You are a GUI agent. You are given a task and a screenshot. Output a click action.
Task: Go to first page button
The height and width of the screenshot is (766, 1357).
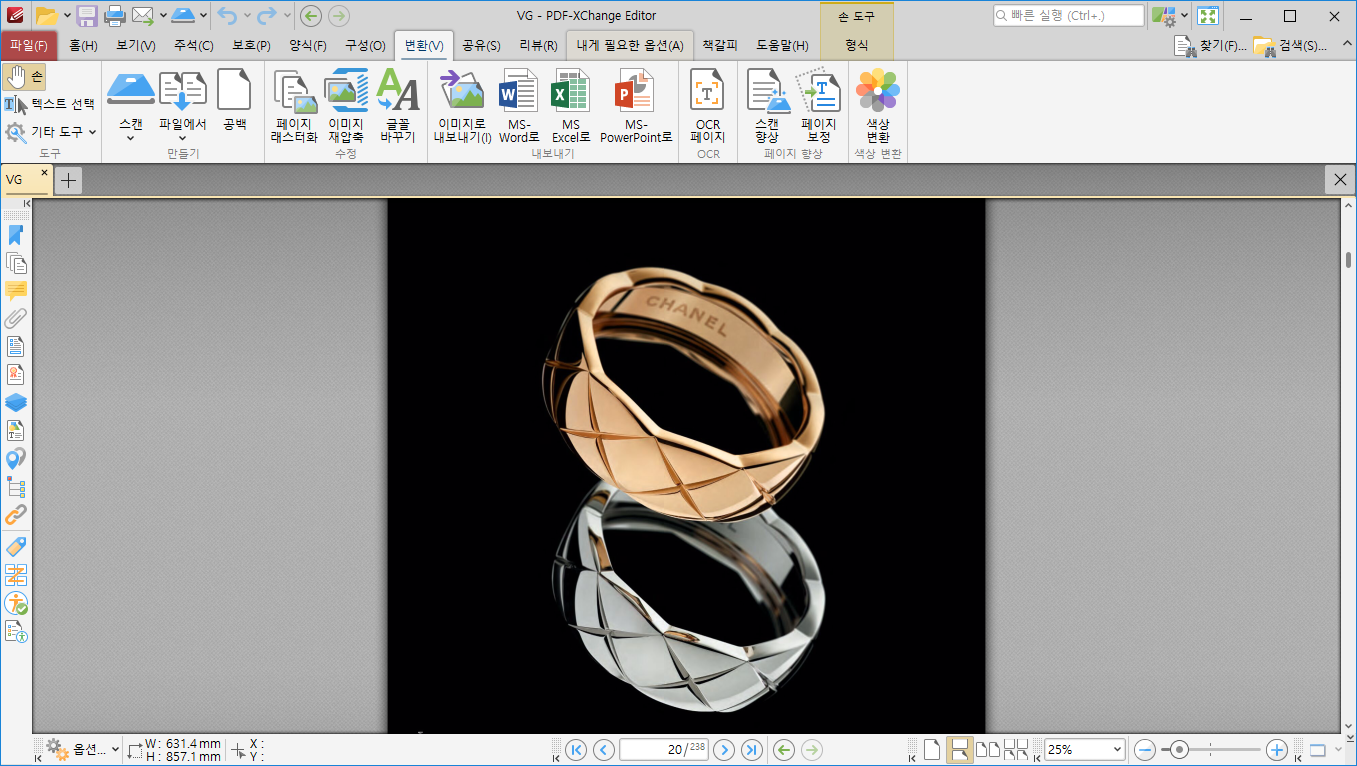coord(576,749)
